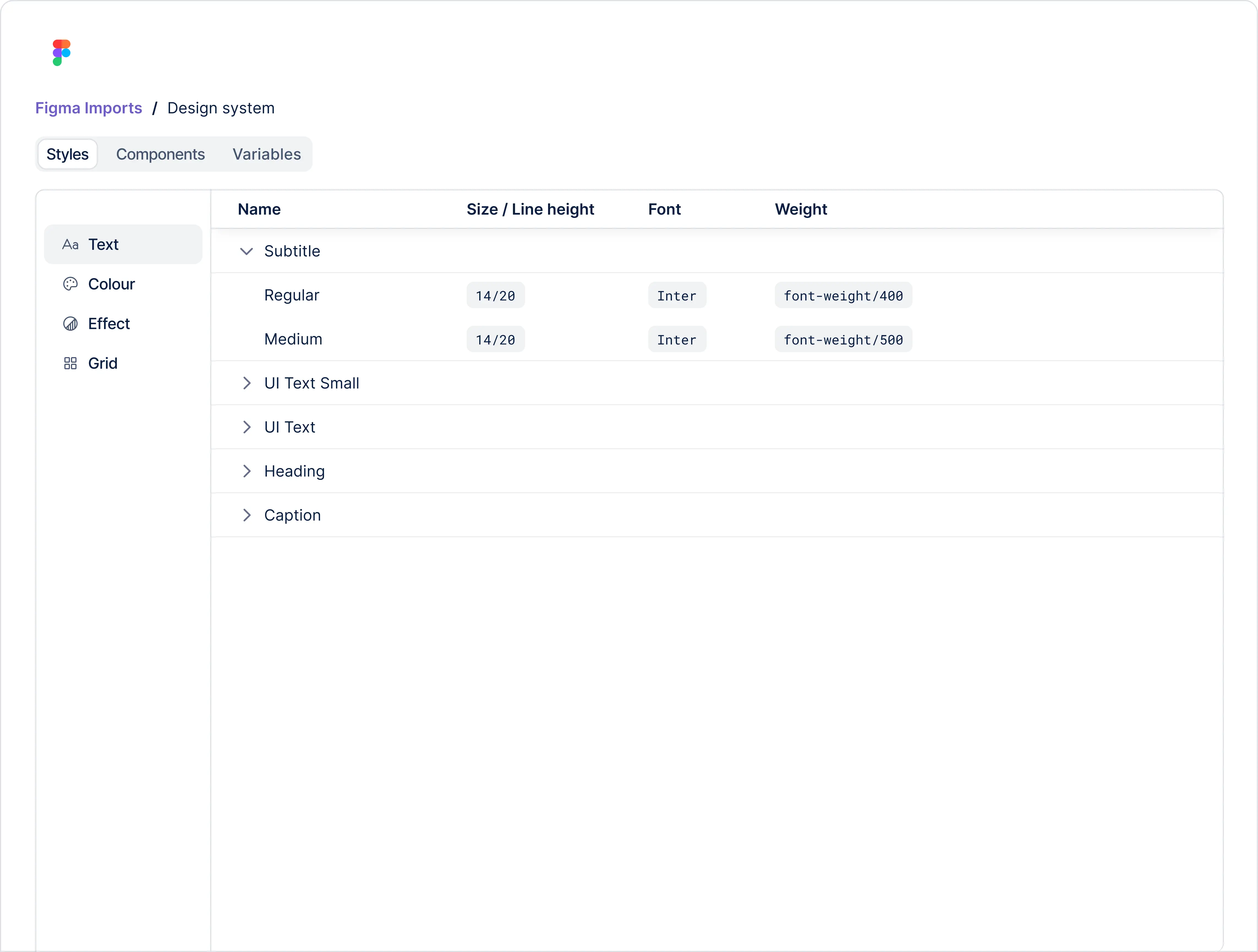The width and height of the screenshot is (1258, 952).
Task: Select the Styles tab toggle
Action: [67, 154]
